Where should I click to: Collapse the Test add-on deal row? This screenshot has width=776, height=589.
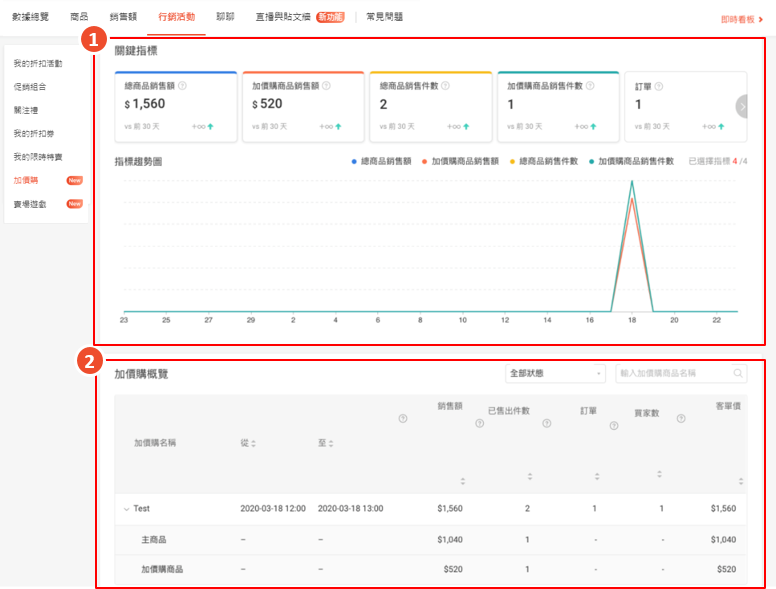[x=126, y=509]
